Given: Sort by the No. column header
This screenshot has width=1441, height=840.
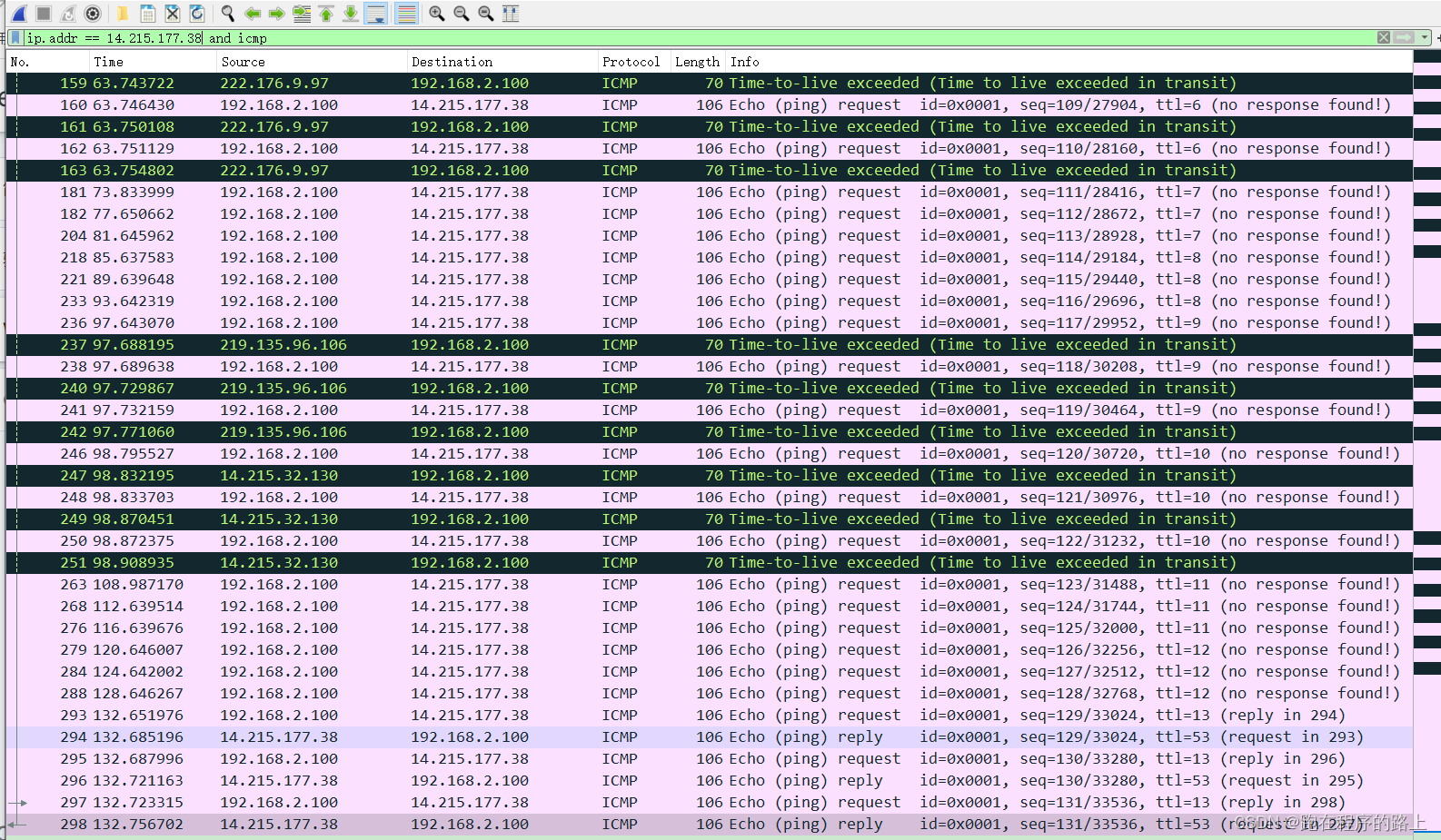Looking at the screenshot, I should point(47,62).
